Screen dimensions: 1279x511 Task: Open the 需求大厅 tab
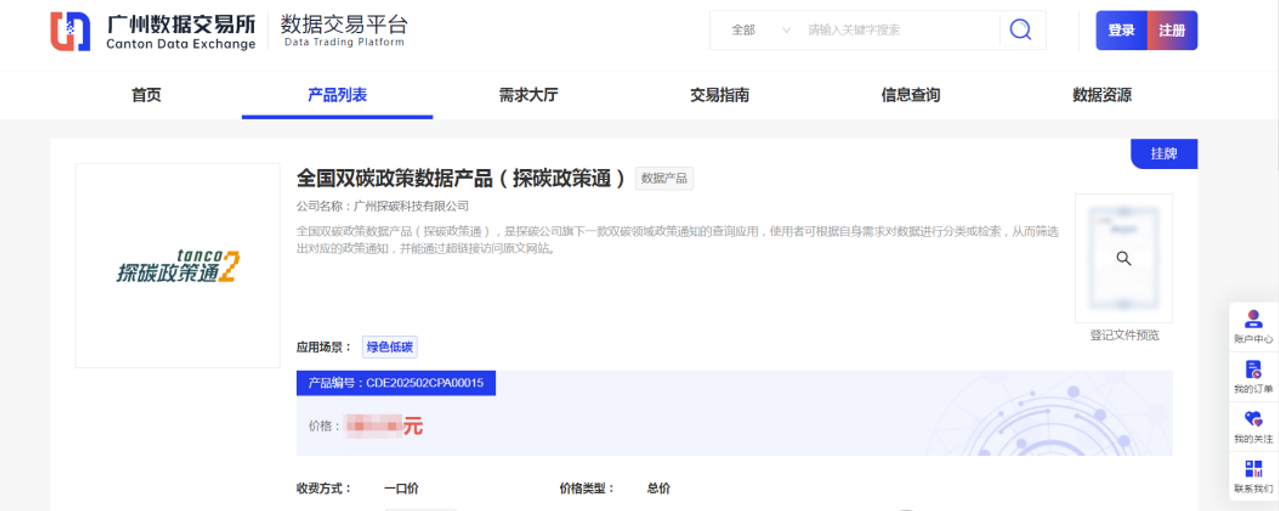(x=528, y=95)
